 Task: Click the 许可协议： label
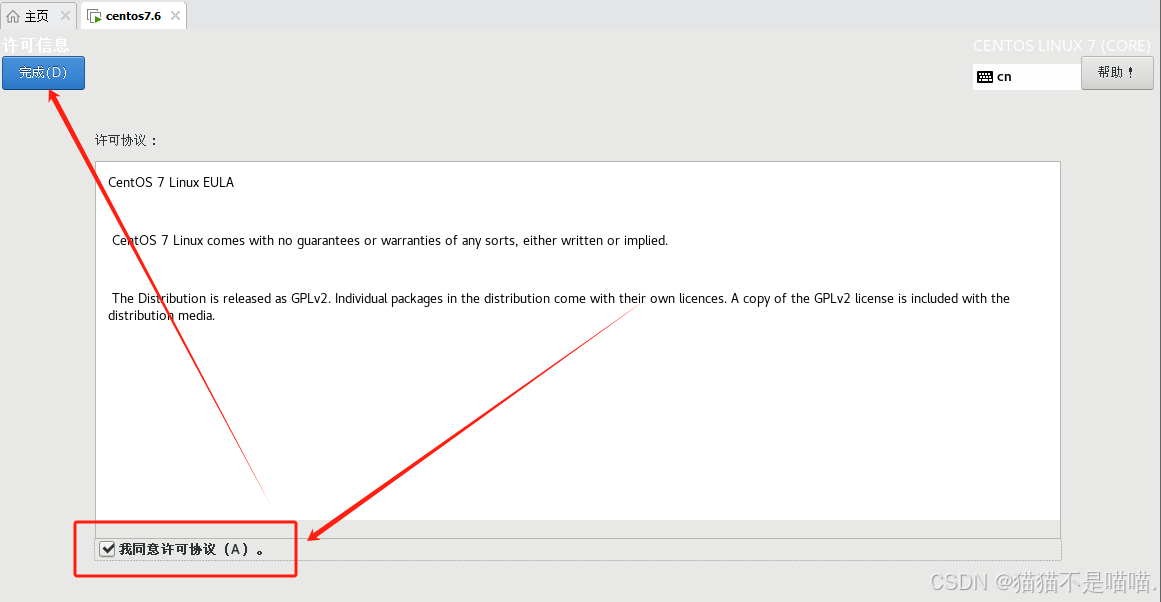click(126, 140)
